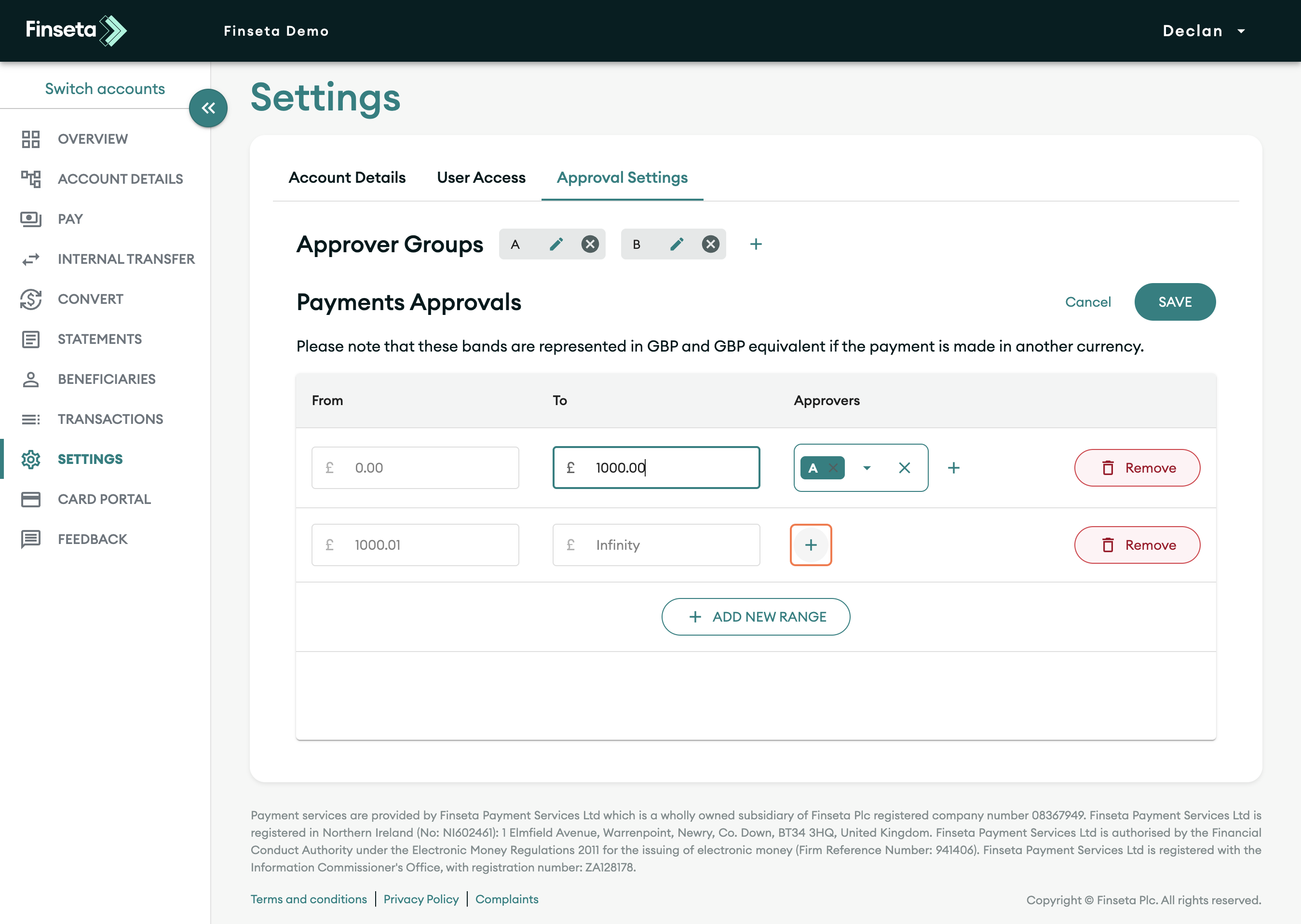Open Card Portal from the sidebar
Viewport: 1301px width, 924px height.
(x=104, y=499)
